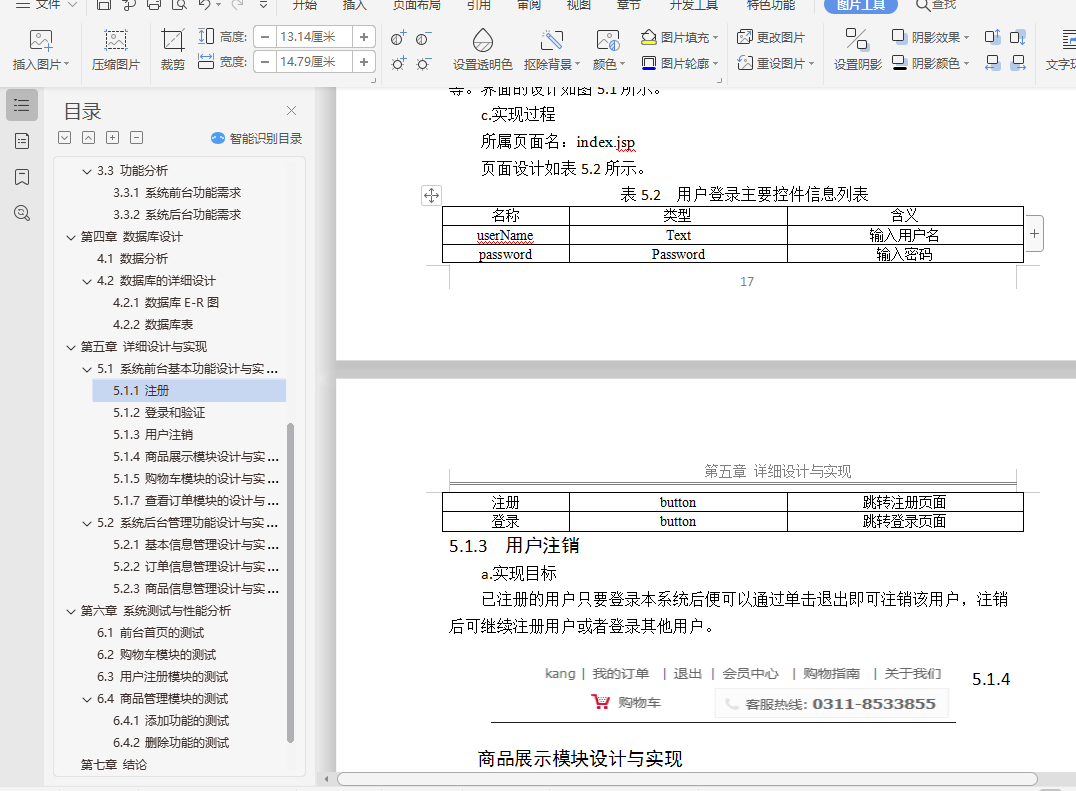Collapse the 5.2 系统后台管理功能 node
The width and height of the screenshot is (1076, 791).
point(87,523)
